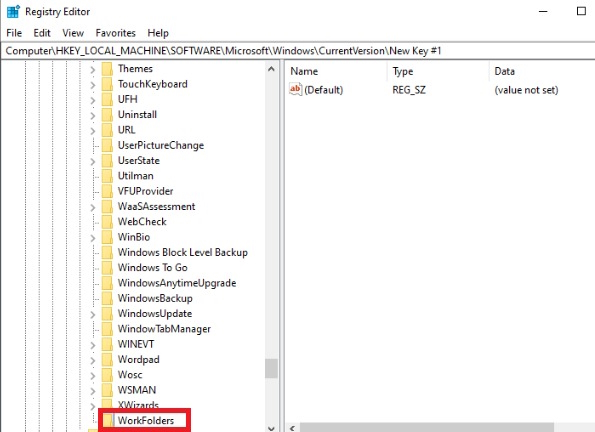Expand the WaaSAssessment key

click(x=93, y=207)
